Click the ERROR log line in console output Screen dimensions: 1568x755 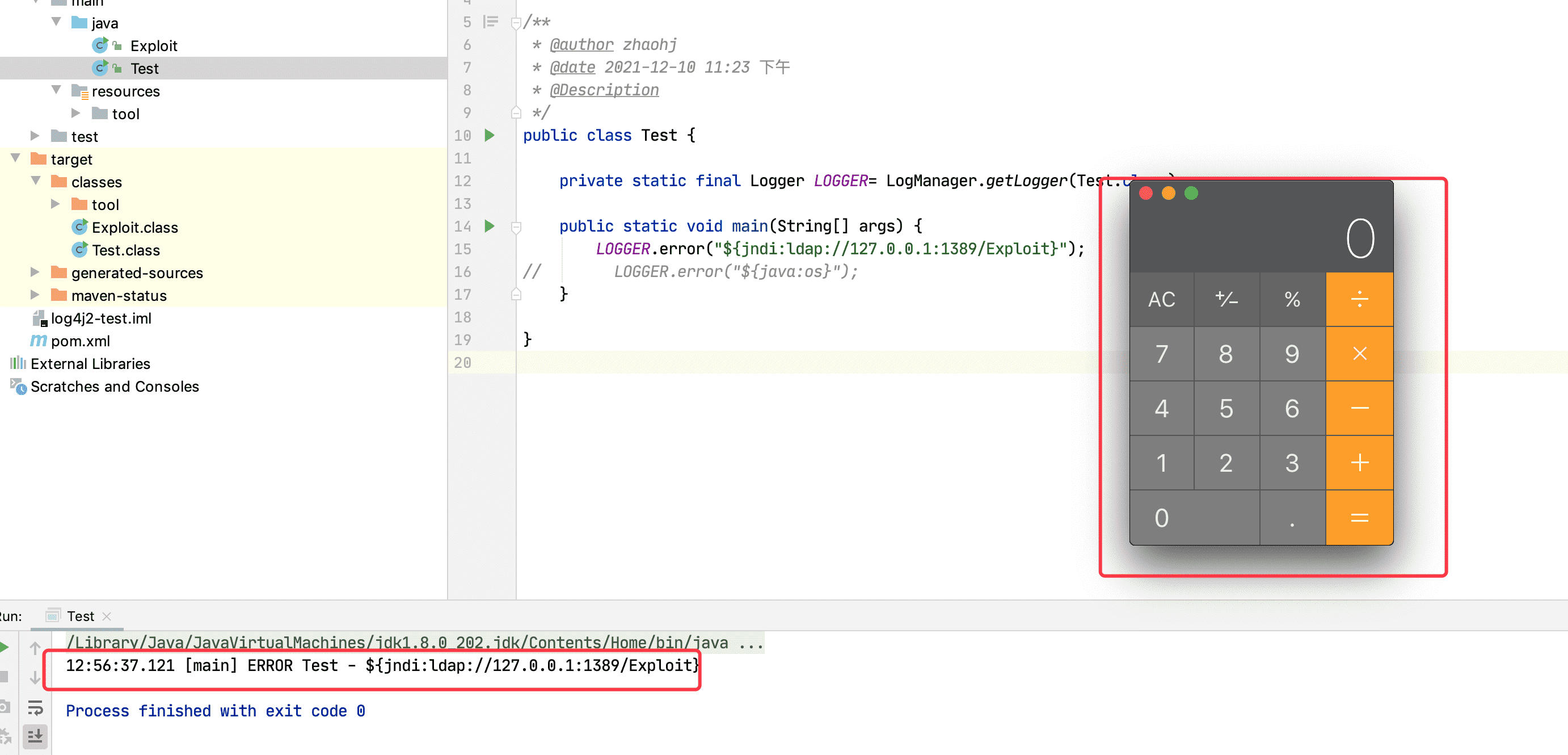382,665
